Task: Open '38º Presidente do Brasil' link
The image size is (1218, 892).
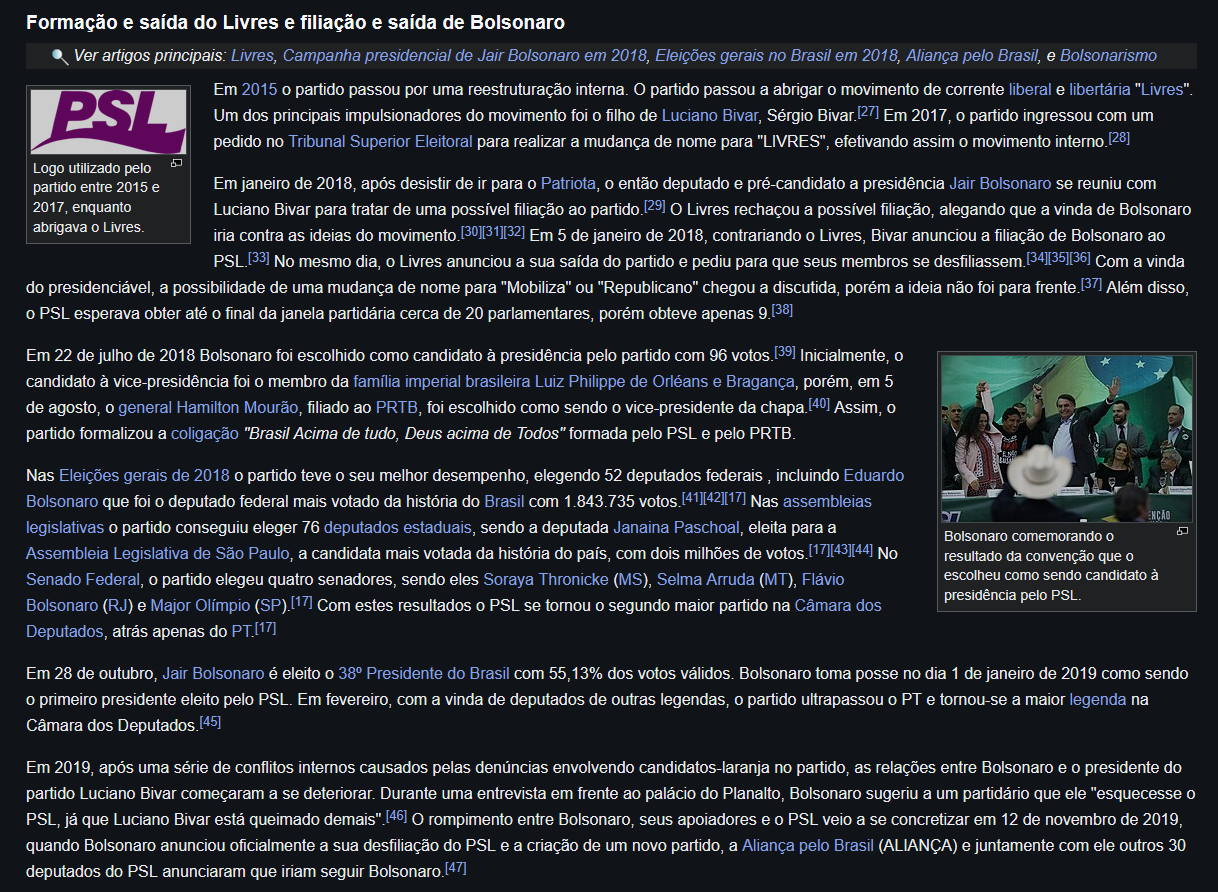Action: [425, 673]
